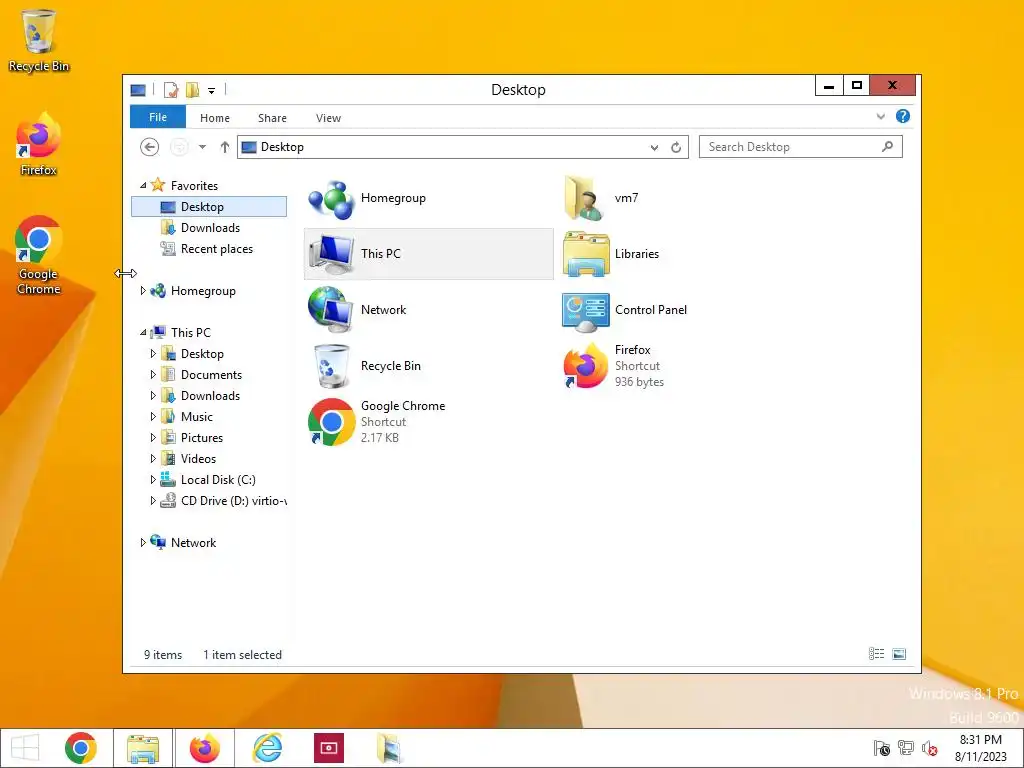Click New folder quick access icon
1024x768 pixels.
point(192,90)
